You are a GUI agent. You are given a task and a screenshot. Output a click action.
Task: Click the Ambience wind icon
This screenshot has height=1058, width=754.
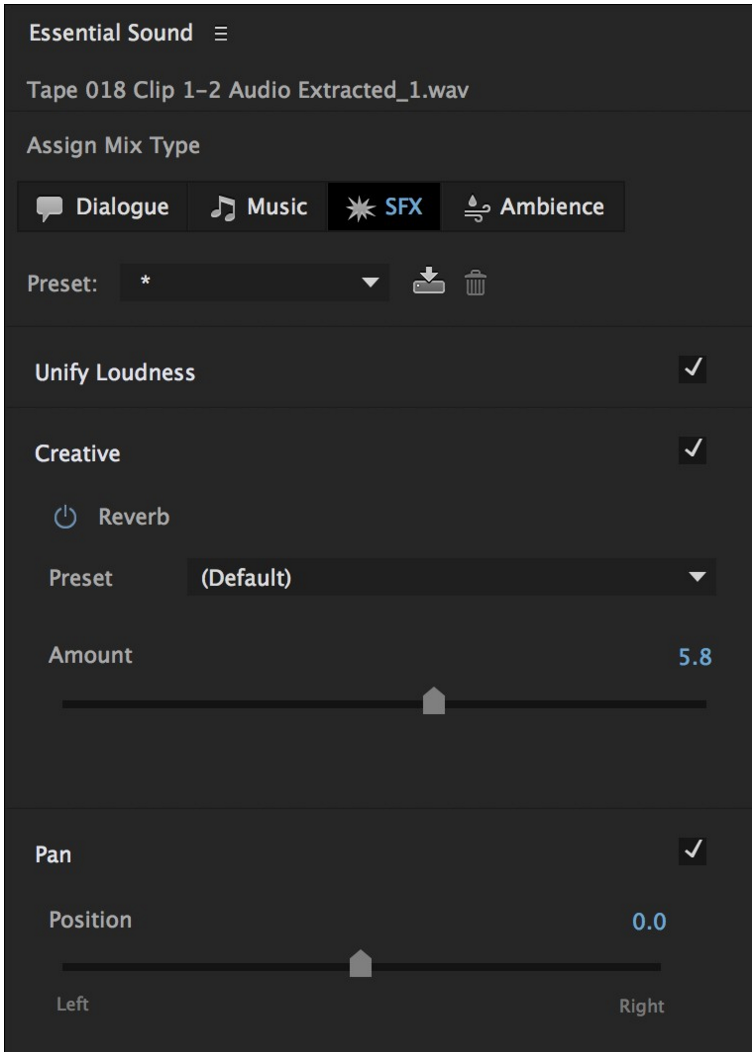(475, 207)
